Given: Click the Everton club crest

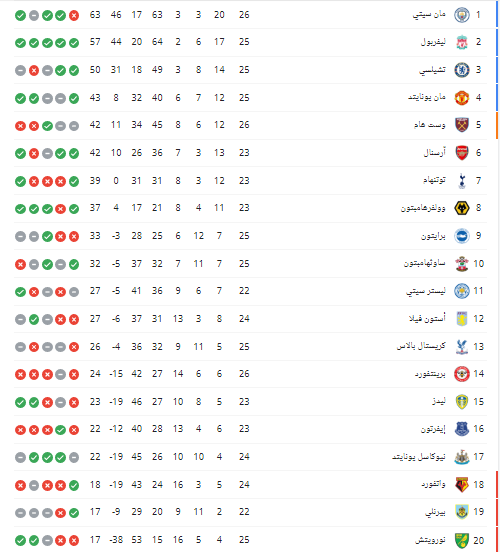Looking at the screenshot, I should point(462,429).
